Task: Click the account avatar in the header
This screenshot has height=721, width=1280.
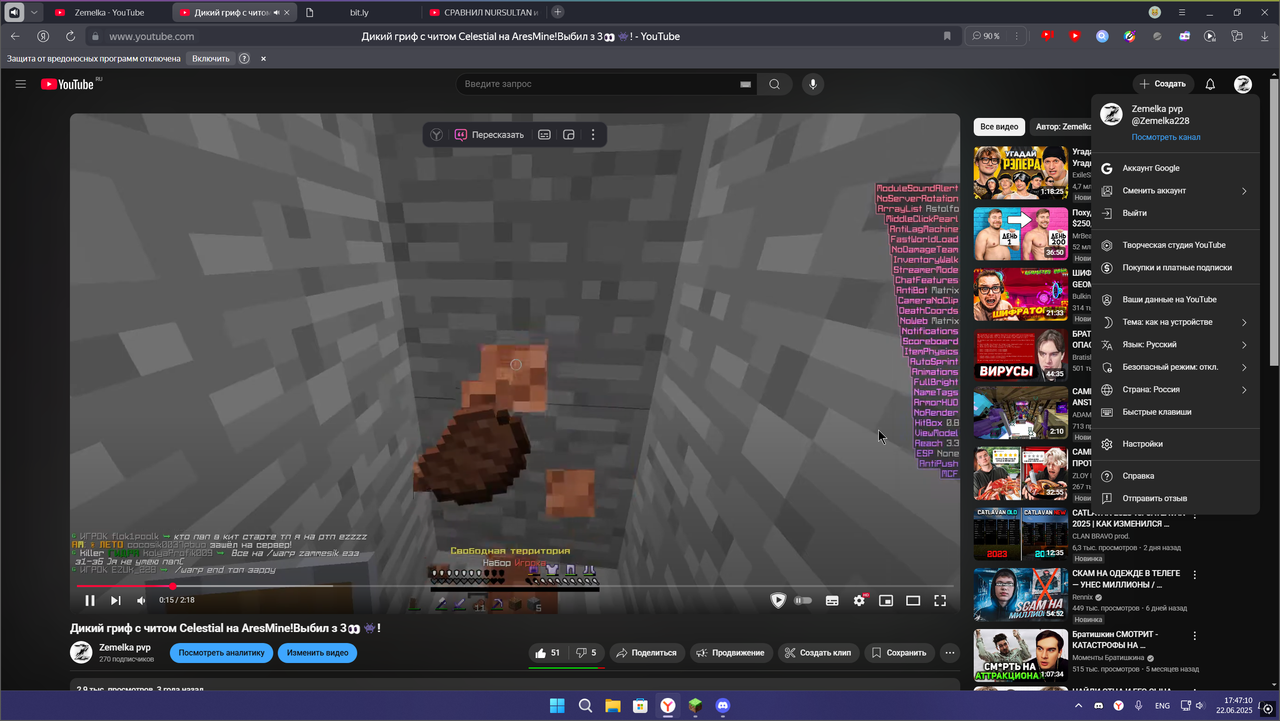Action: pos(1243,84)
